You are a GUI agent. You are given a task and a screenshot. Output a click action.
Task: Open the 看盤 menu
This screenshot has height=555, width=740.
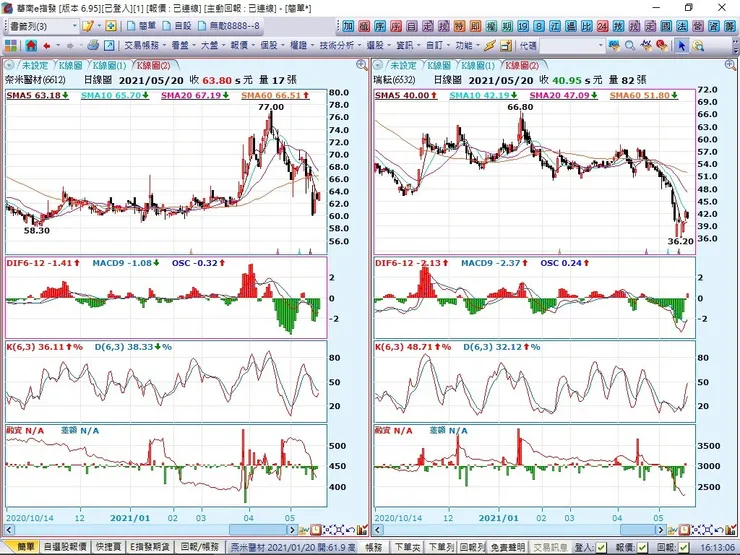(183, 46)
